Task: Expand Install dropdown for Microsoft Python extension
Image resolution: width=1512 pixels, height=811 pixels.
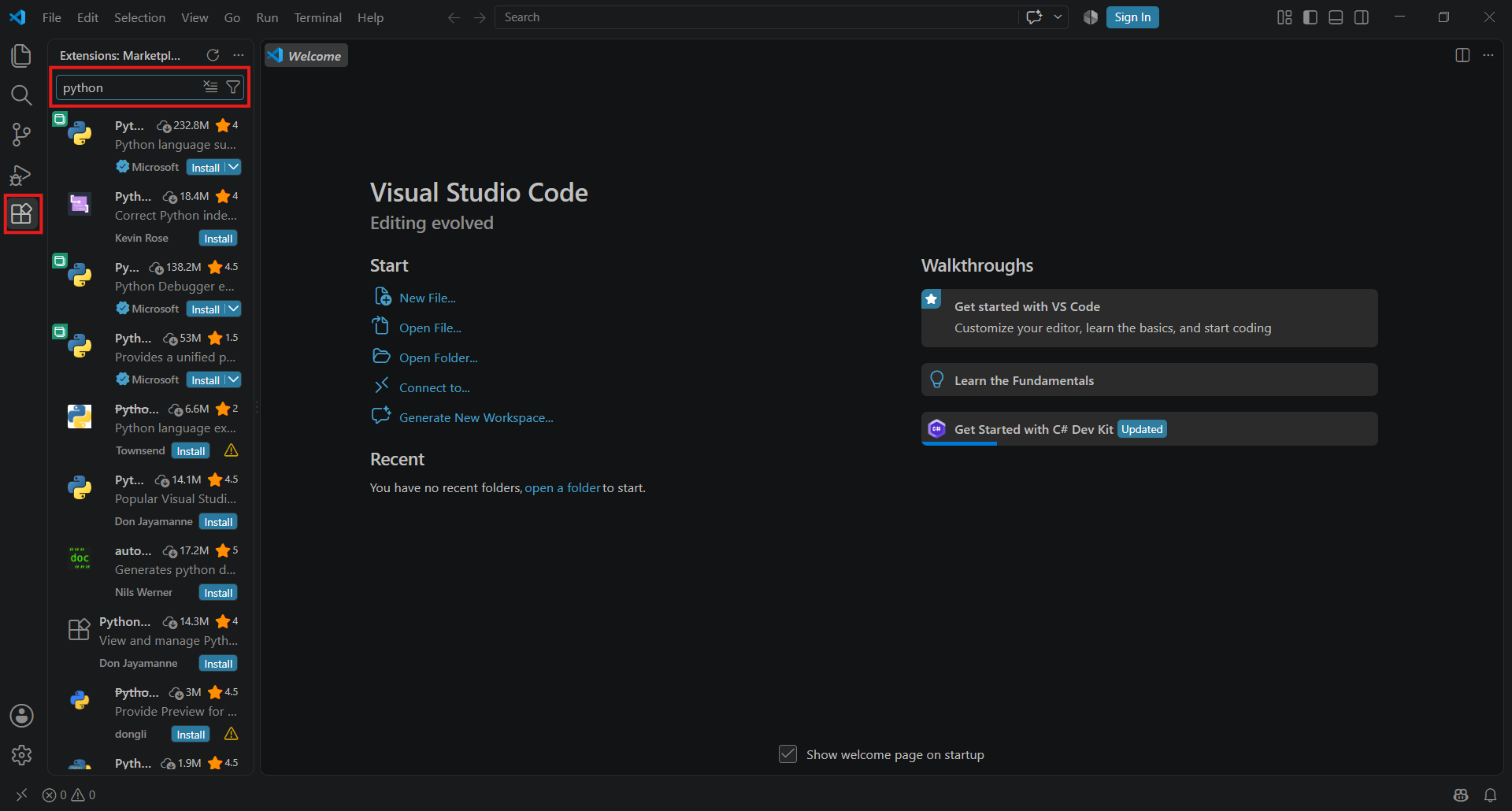Action: [x=234, y=167]
